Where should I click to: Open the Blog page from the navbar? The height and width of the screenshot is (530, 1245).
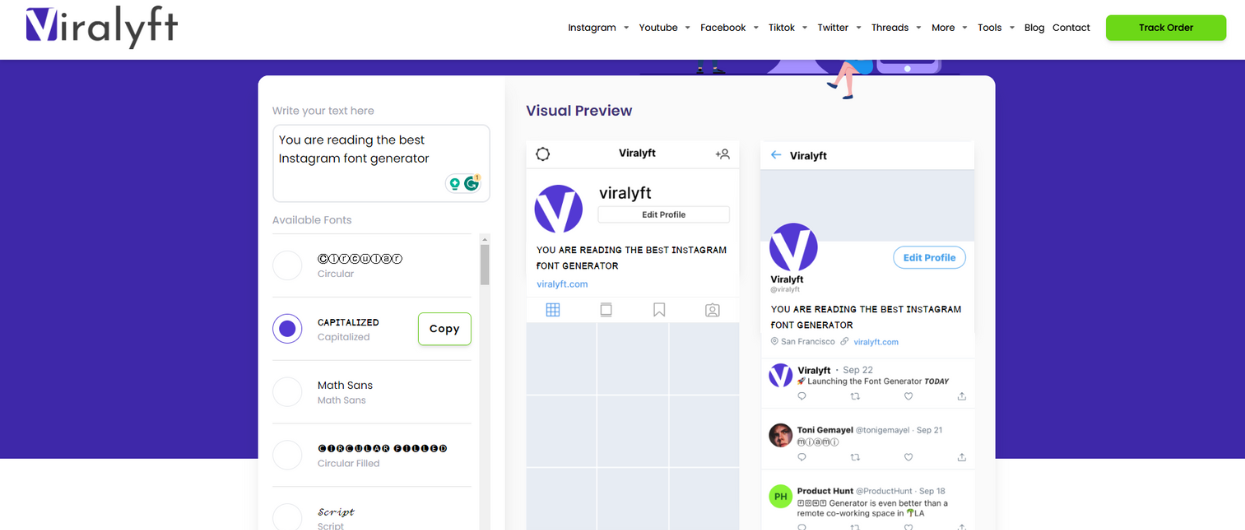pyautogui.click(x=1034, y=28)
